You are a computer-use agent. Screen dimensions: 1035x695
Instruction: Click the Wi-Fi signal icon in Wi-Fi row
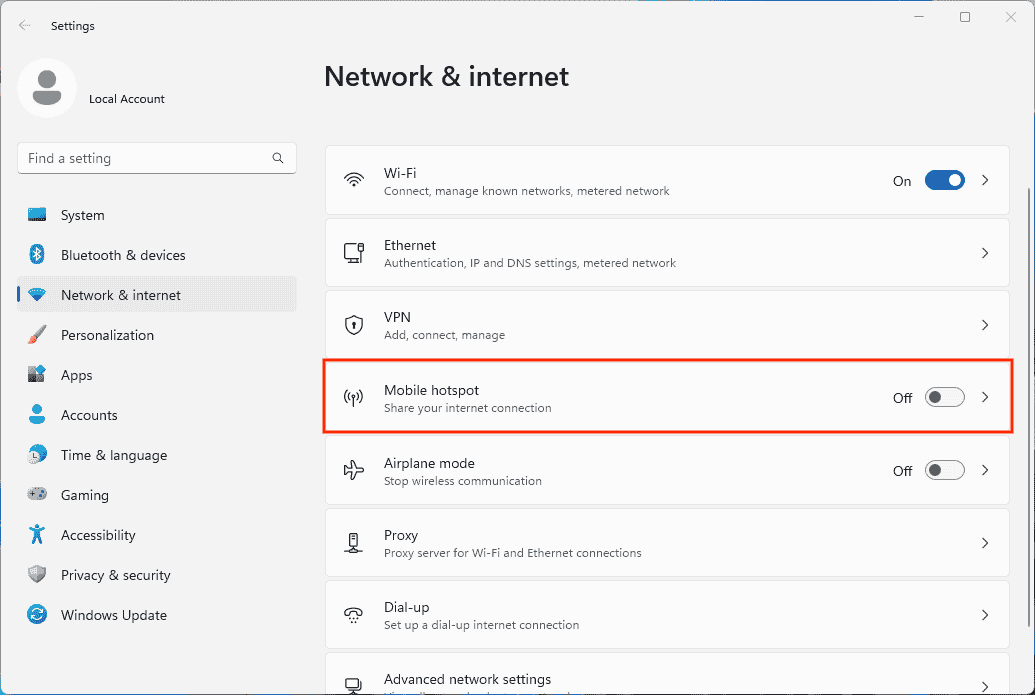354,180
